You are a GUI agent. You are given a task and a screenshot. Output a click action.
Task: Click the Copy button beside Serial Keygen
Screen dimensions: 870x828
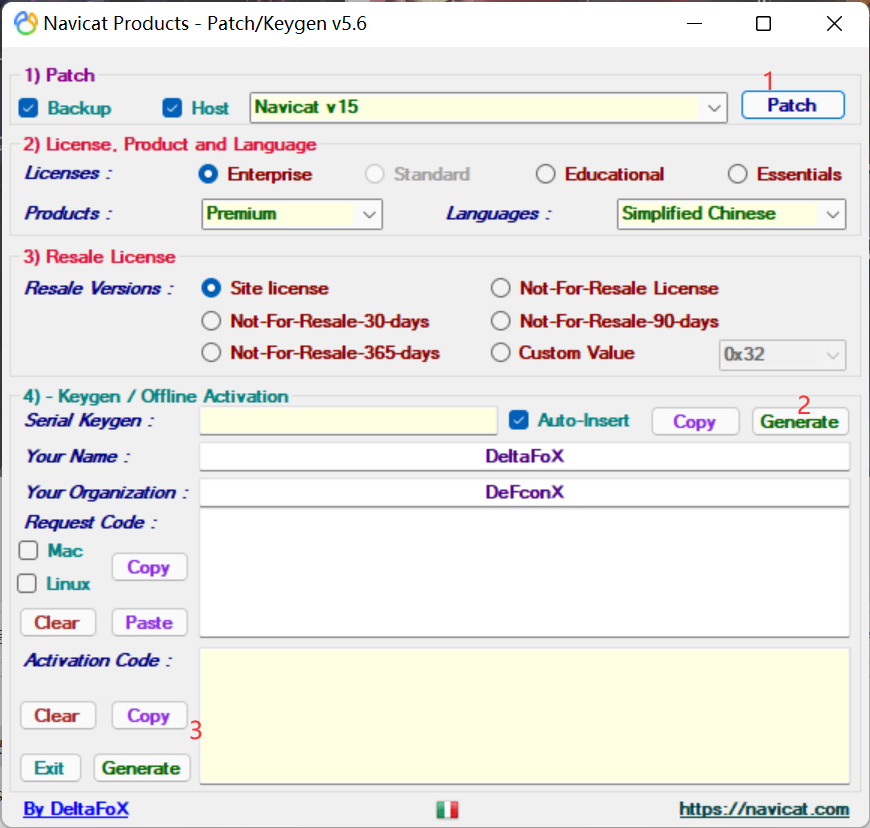(x=694, y=421)
